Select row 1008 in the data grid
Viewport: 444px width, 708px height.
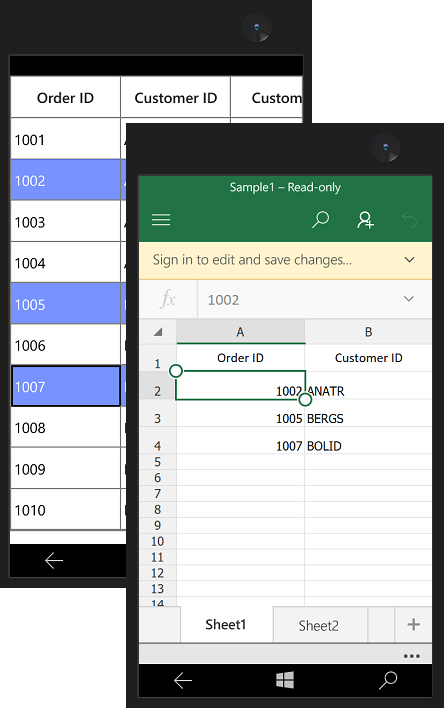[65, 427]
